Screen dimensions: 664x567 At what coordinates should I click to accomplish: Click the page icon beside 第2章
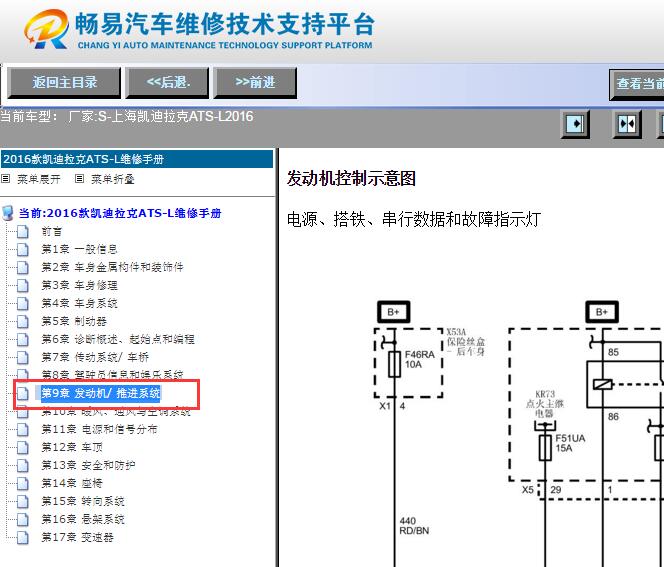23,267
